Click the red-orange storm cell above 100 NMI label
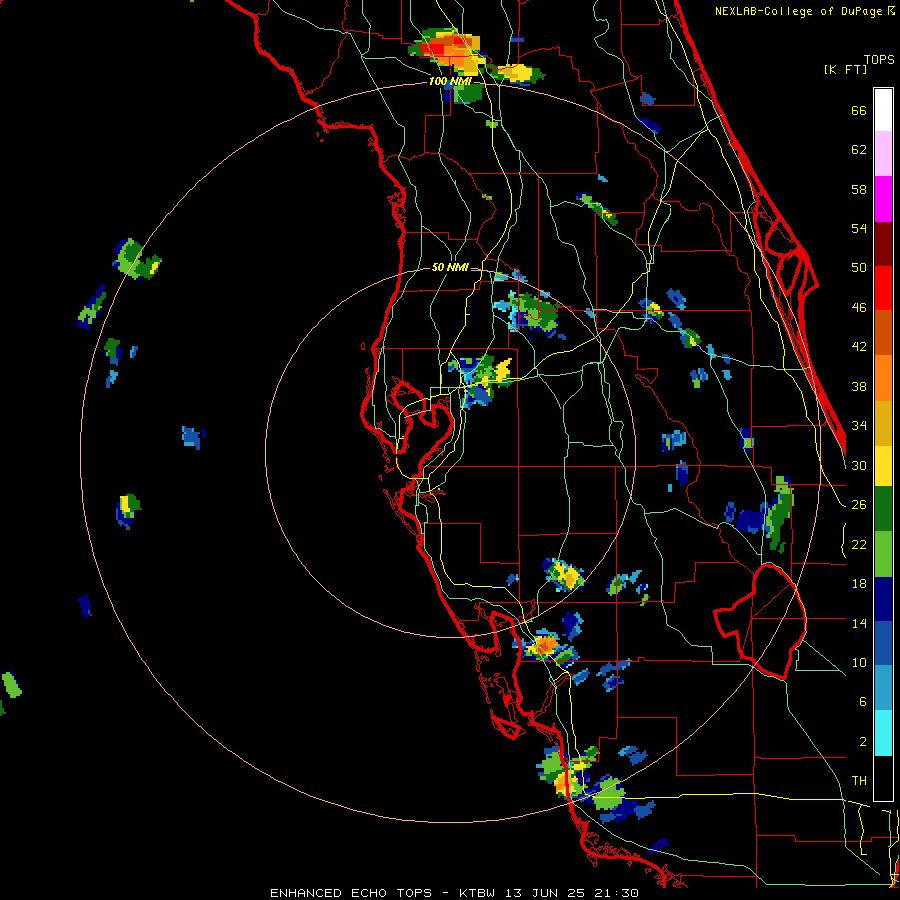Viewport: 900px width, 900px height. [x=450, y=51]
